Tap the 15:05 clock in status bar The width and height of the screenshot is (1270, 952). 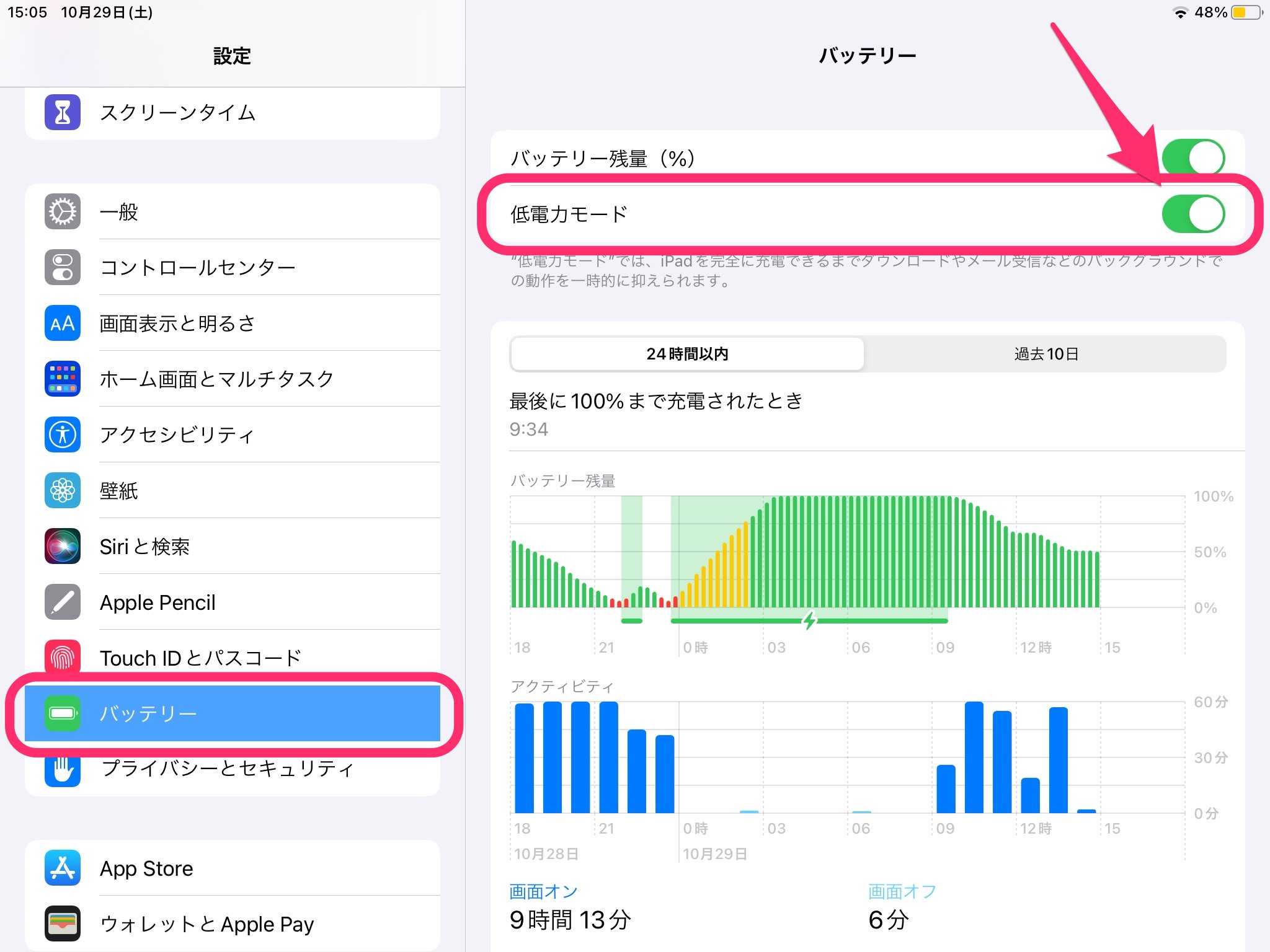(27, 12)
